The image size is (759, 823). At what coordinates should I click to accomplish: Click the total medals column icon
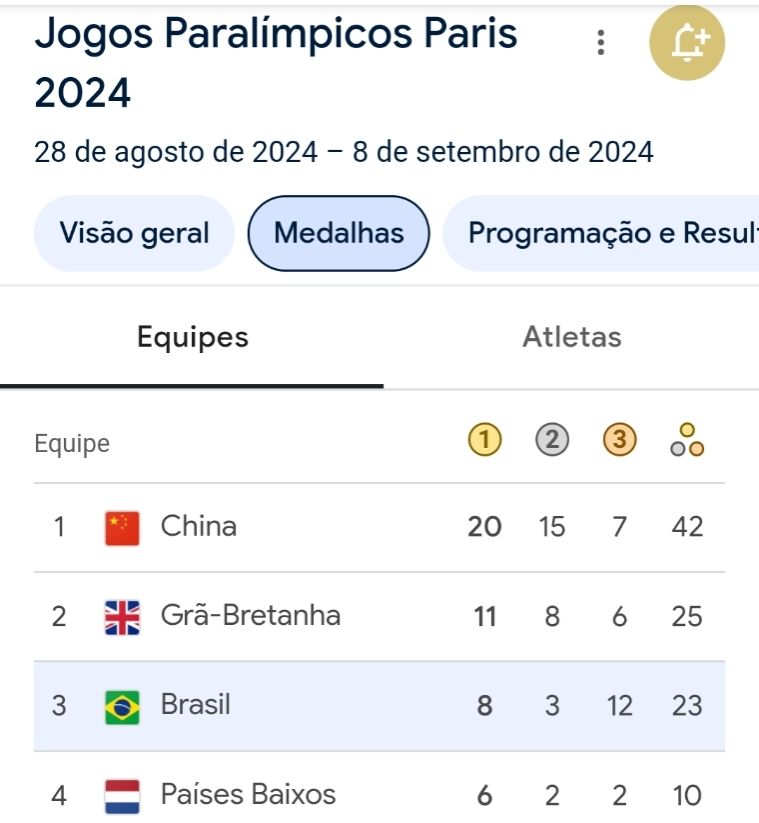[687, 440]
